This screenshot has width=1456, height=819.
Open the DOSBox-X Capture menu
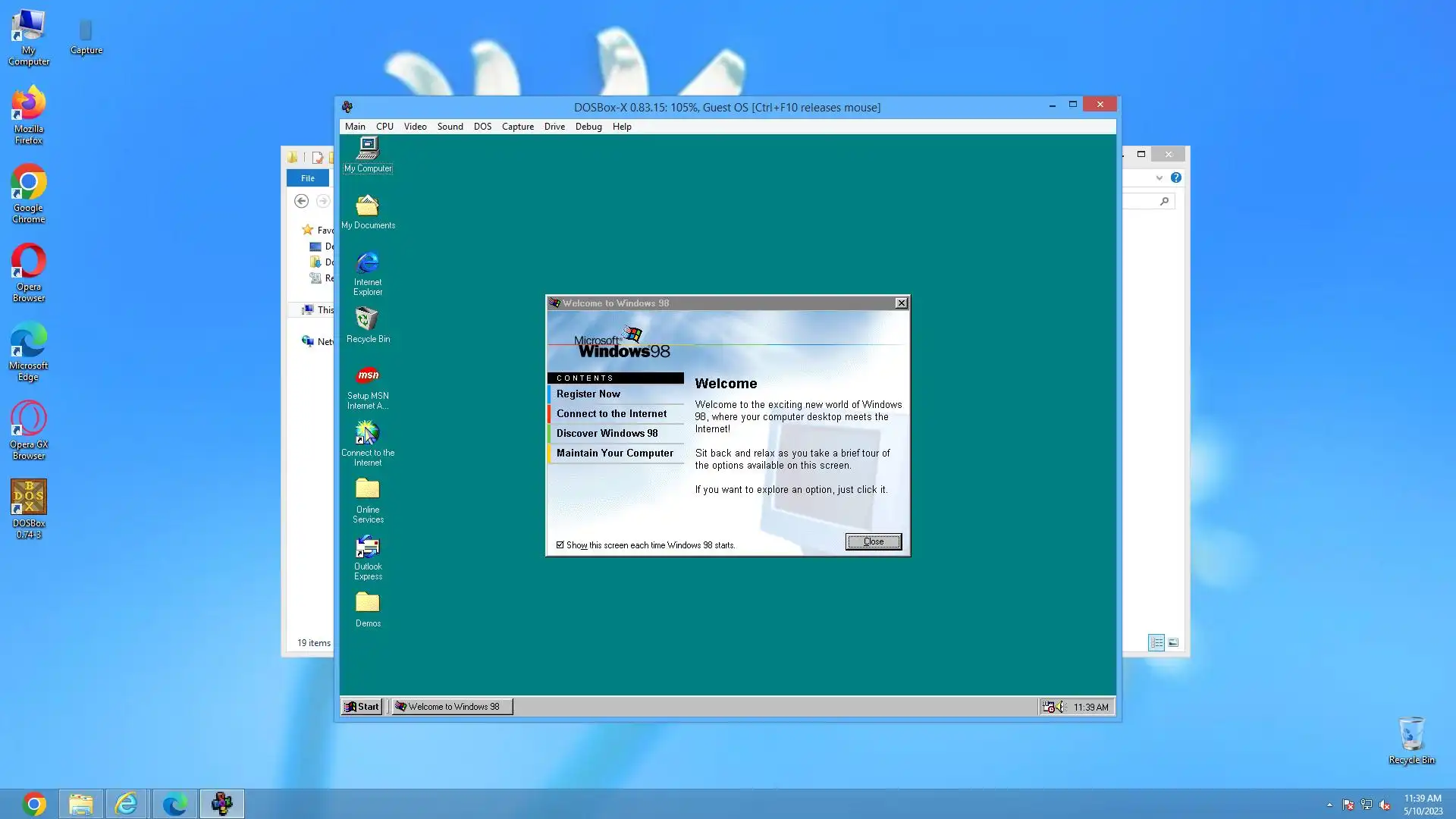point(517,127)
